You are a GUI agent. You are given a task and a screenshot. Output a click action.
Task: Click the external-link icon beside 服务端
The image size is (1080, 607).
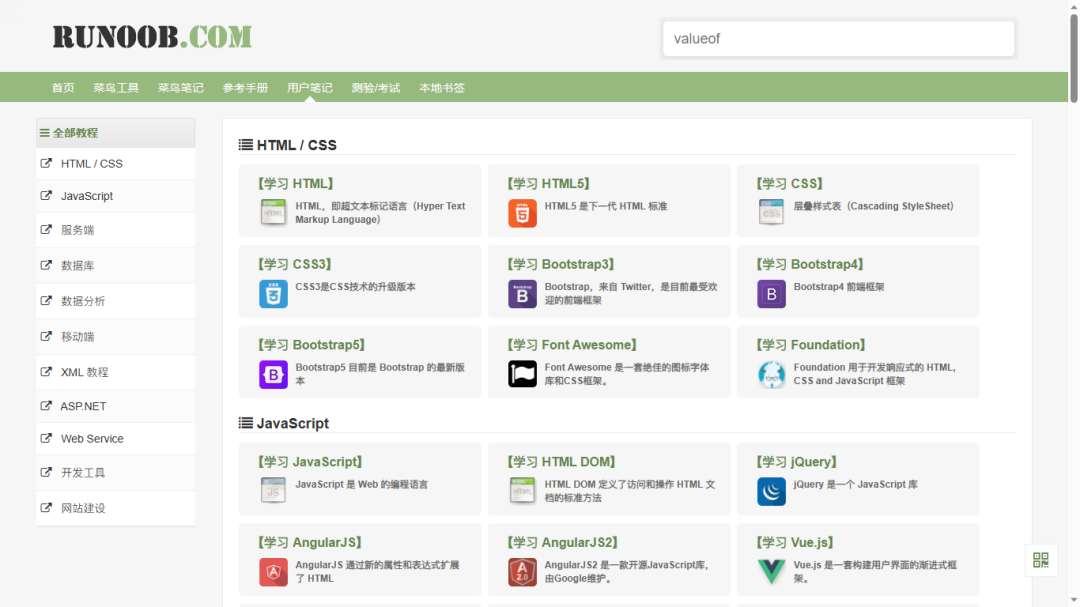(x=46, y=229)
